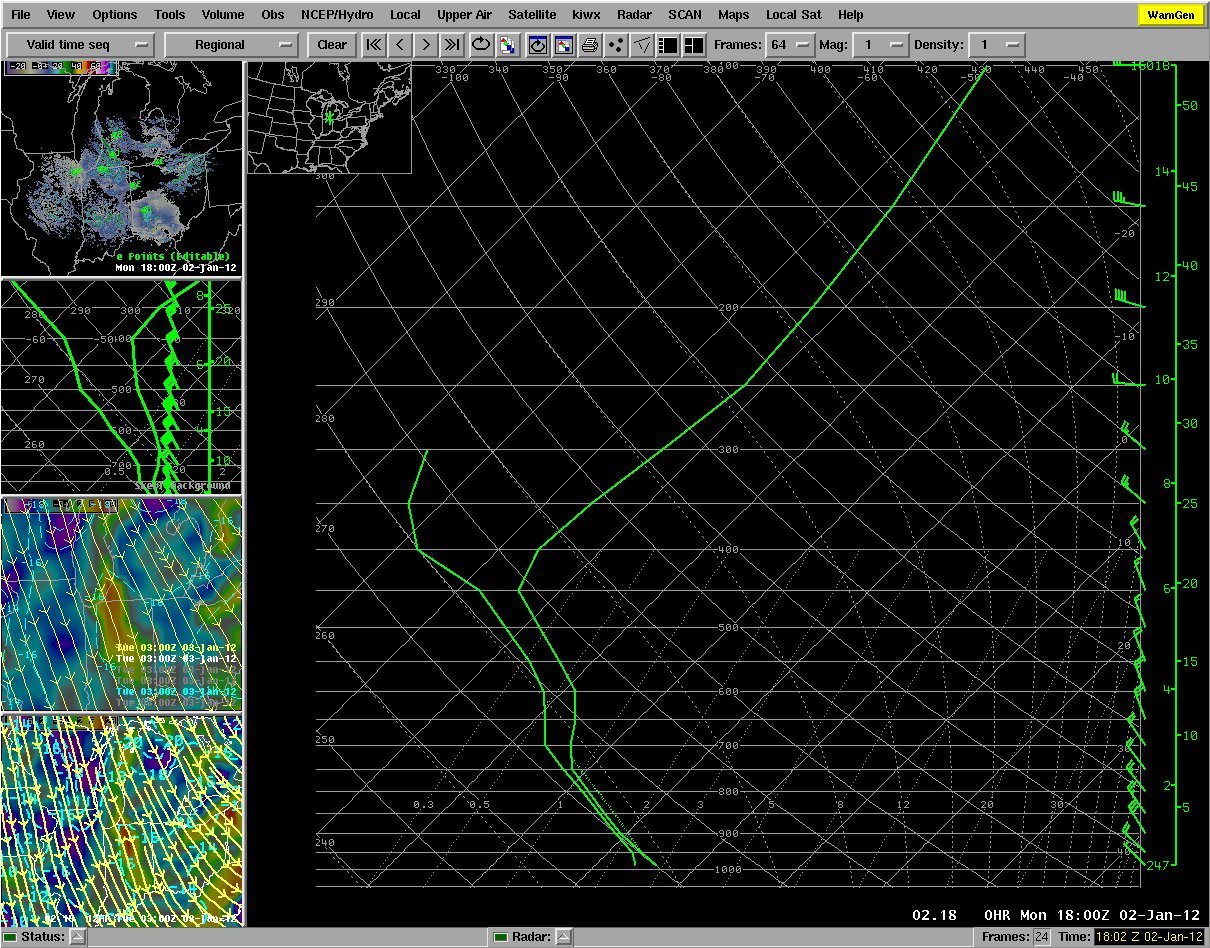
Task: Open the NCEP/Hydro menu
Action: 336,15
